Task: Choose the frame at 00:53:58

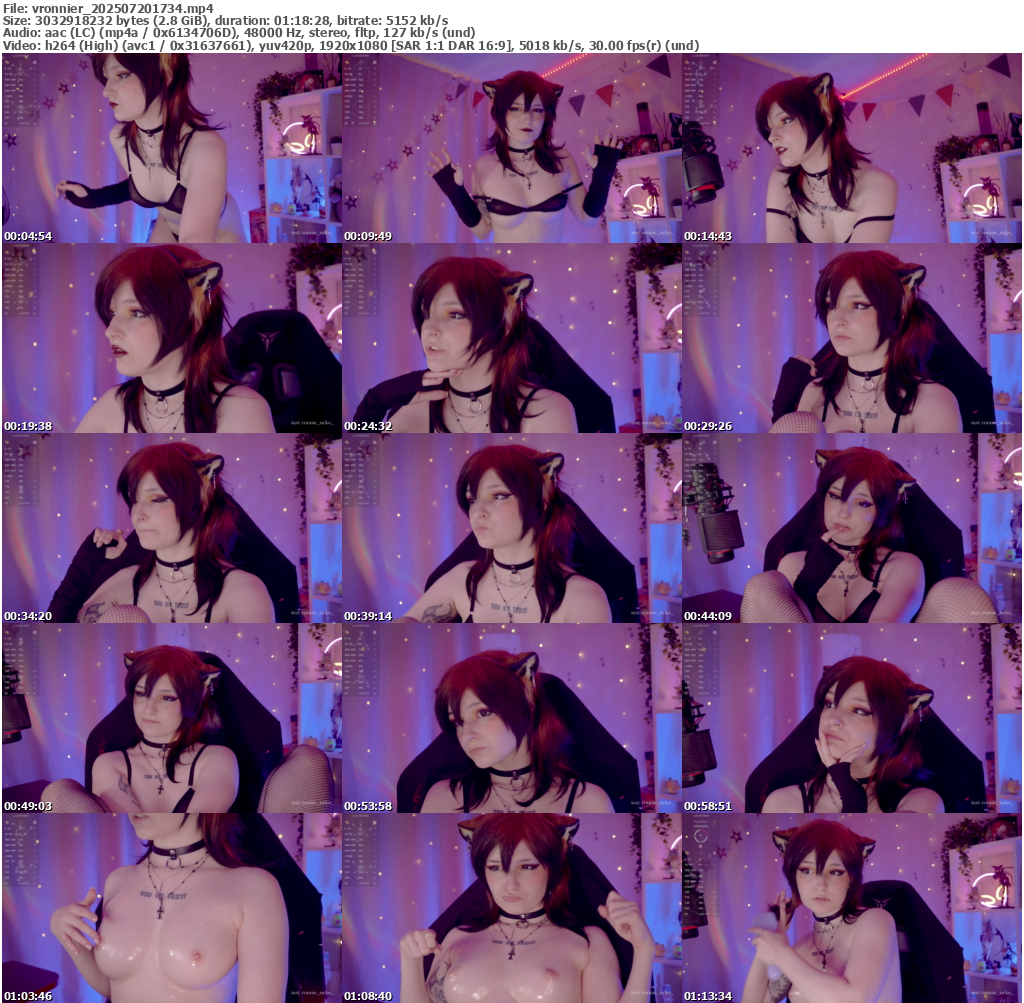Action: coord(512,718)
